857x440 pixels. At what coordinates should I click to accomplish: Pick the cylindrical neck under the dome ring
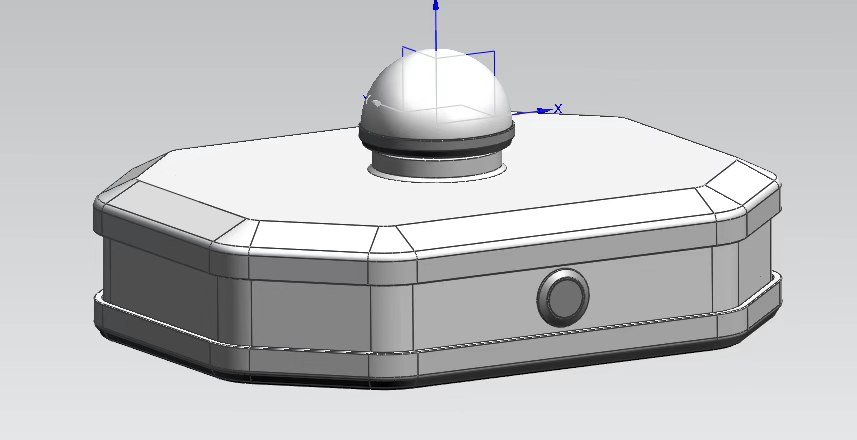coord(437,165)
